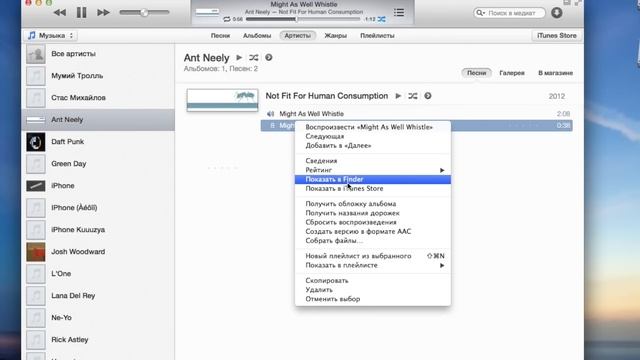The height and width of the screenshot is (360, 640).
Task: Click the 2012 album year
Action: [557, 96]
